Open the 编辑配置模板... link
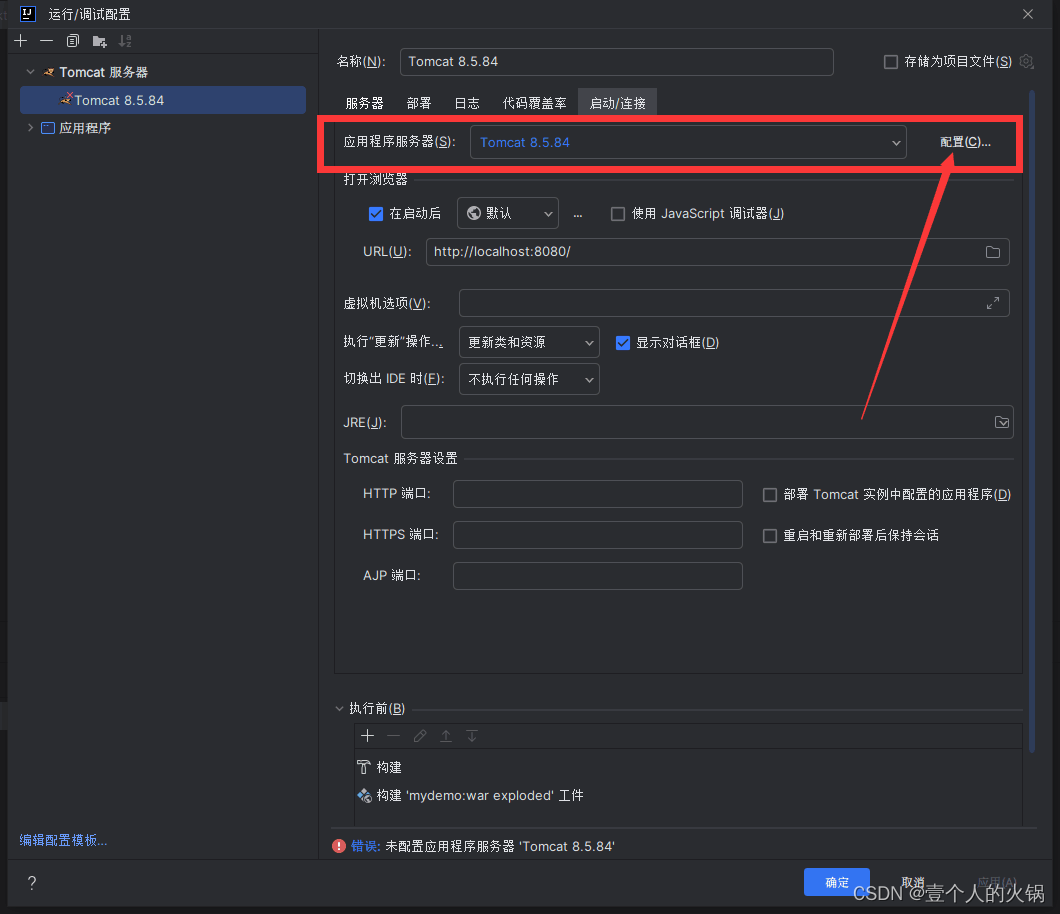 point(64,840)
